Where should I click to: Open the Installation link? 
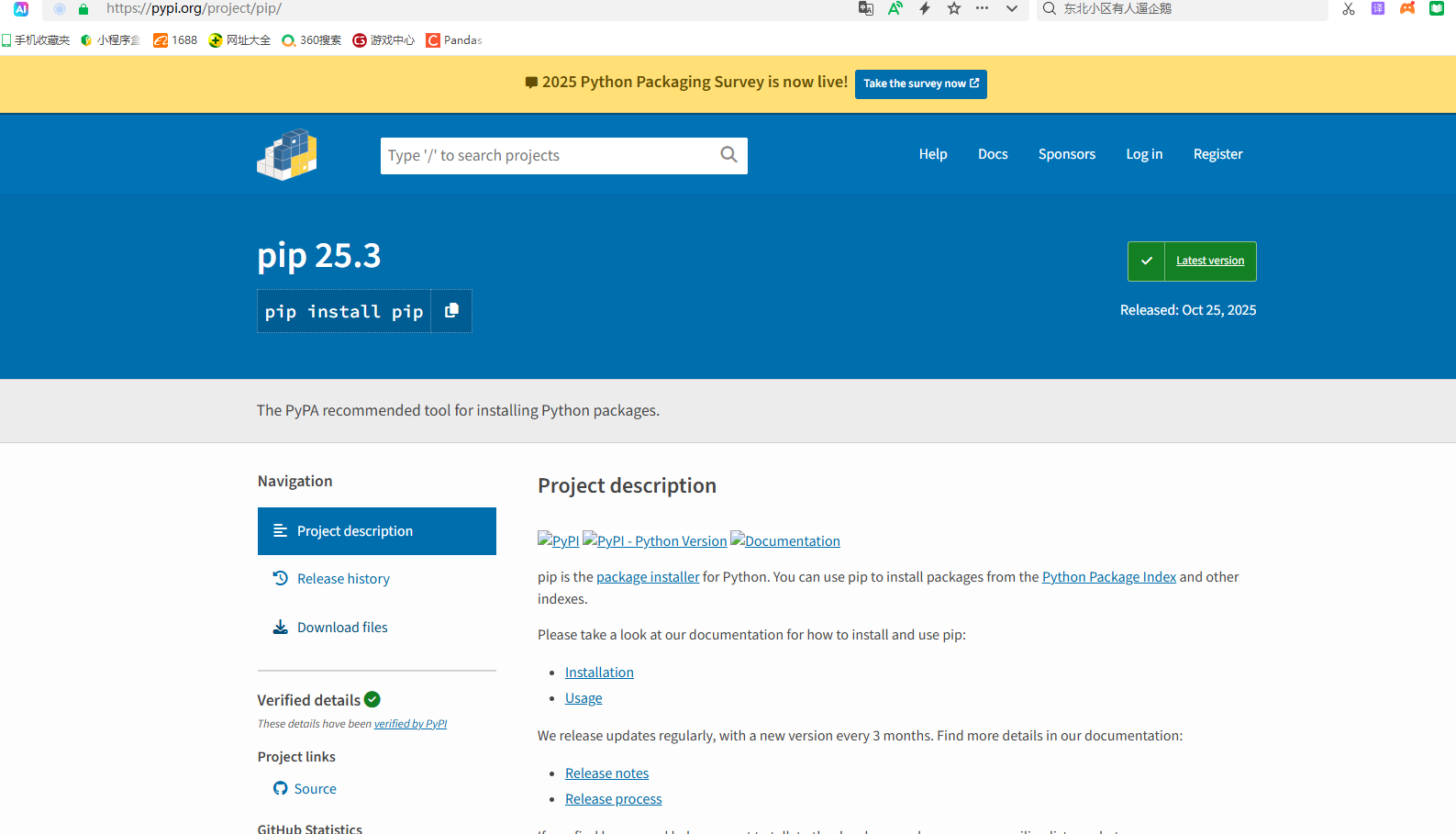(599, 673)
